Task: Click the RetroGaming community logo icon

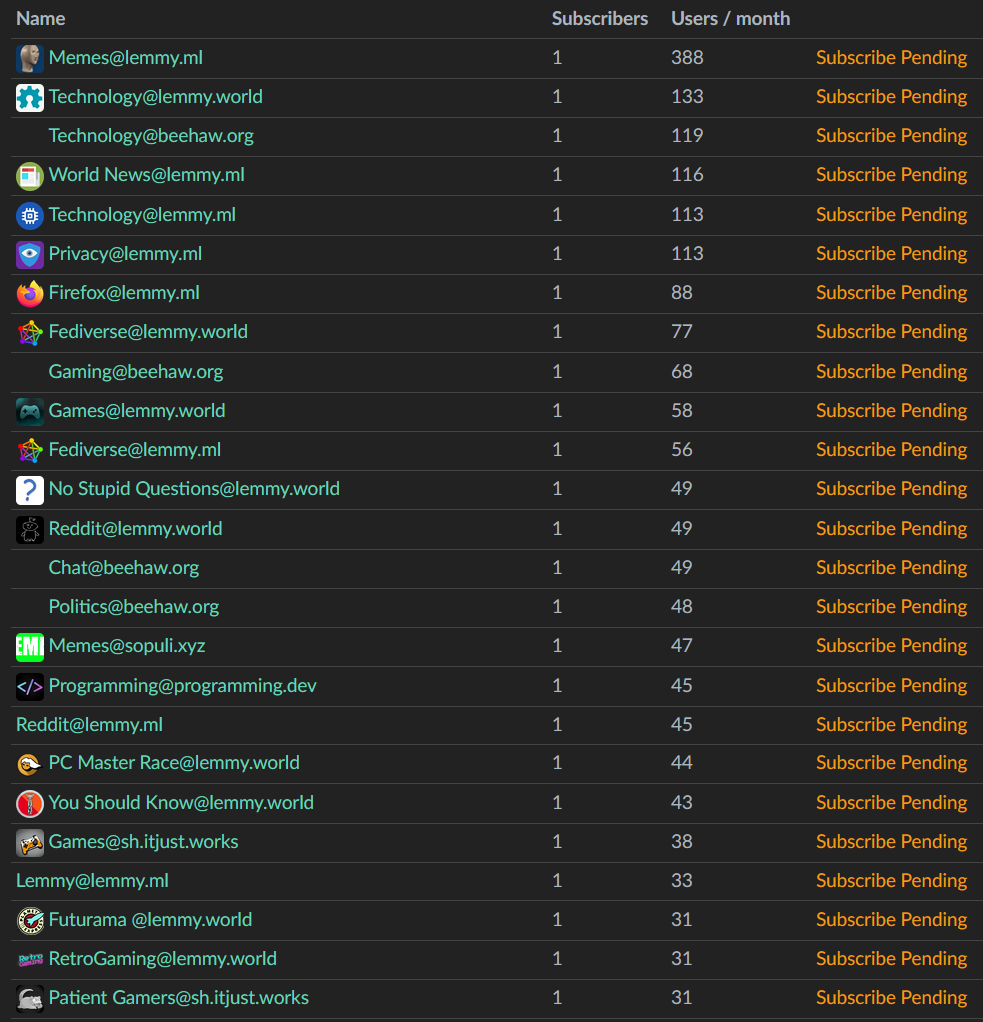Action: tap(30, 960)
